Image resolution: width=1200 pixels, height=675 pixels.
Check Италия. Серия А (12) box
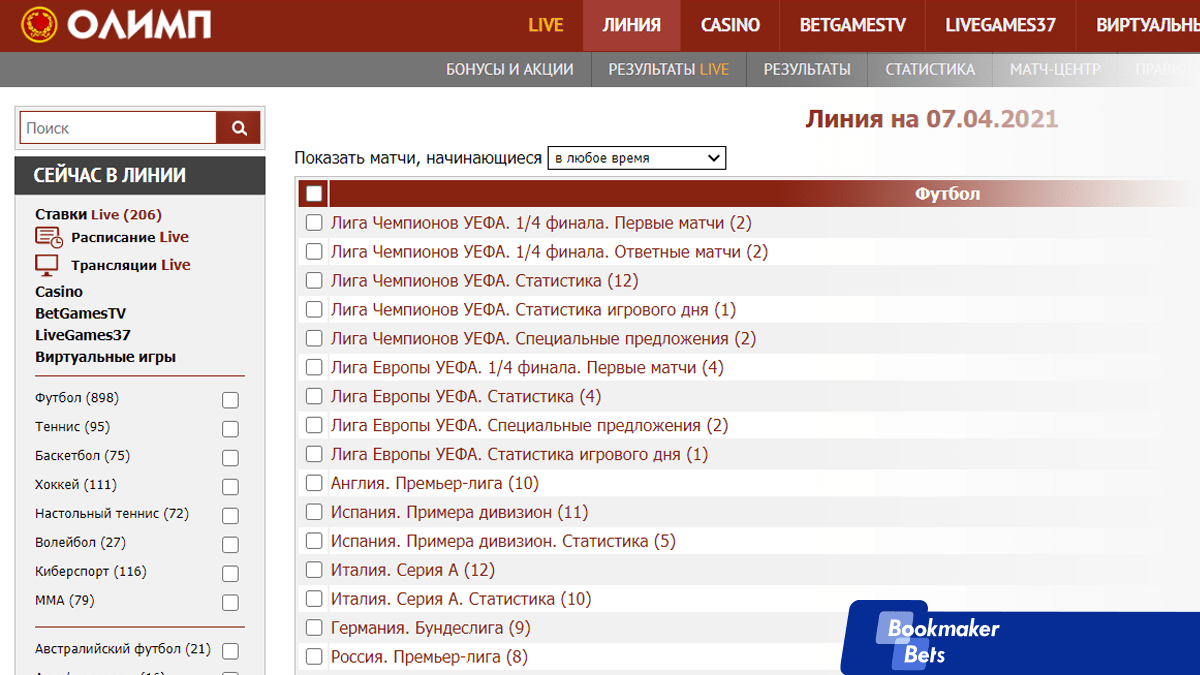[x=314, y=571]
